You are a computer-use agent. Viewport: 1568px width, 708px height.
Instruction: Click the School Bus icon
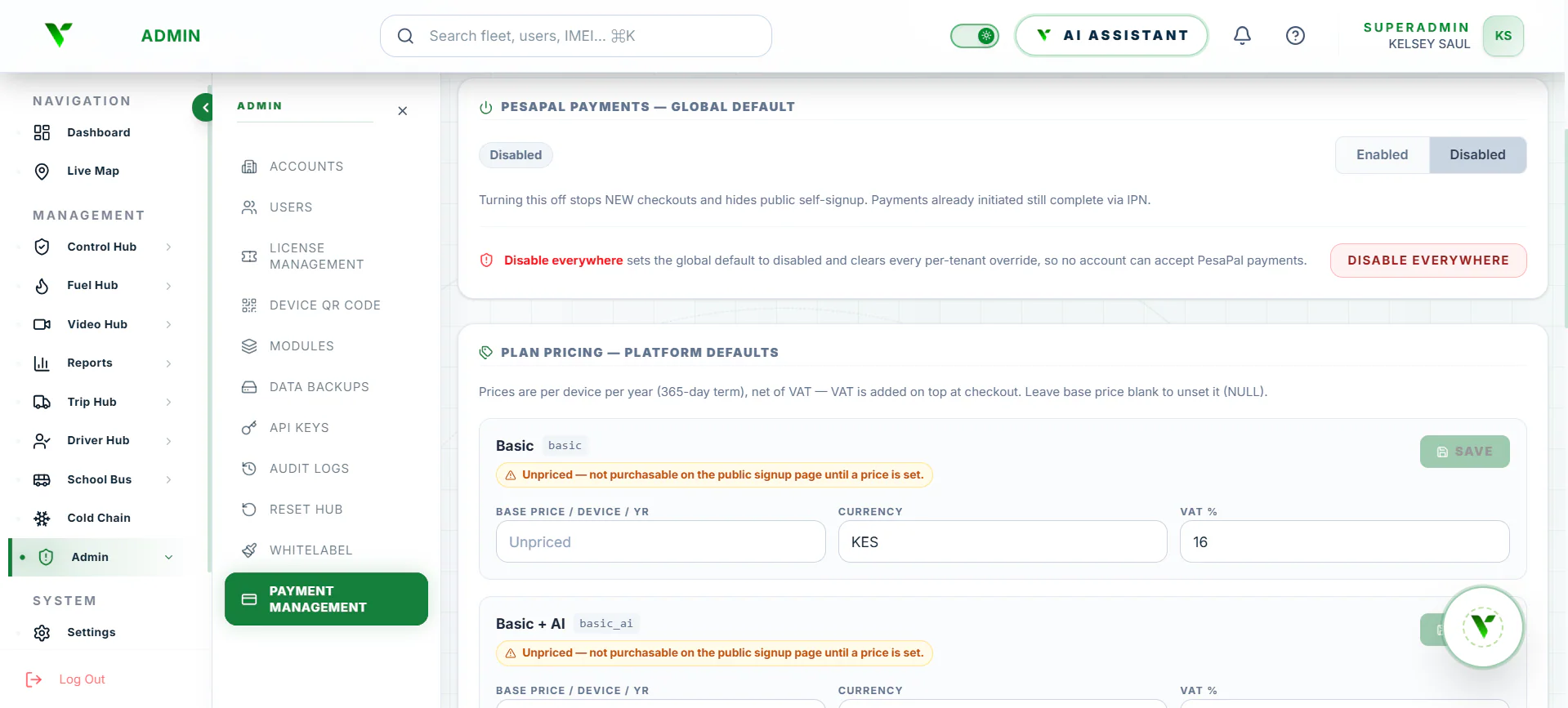coord(42,479)
